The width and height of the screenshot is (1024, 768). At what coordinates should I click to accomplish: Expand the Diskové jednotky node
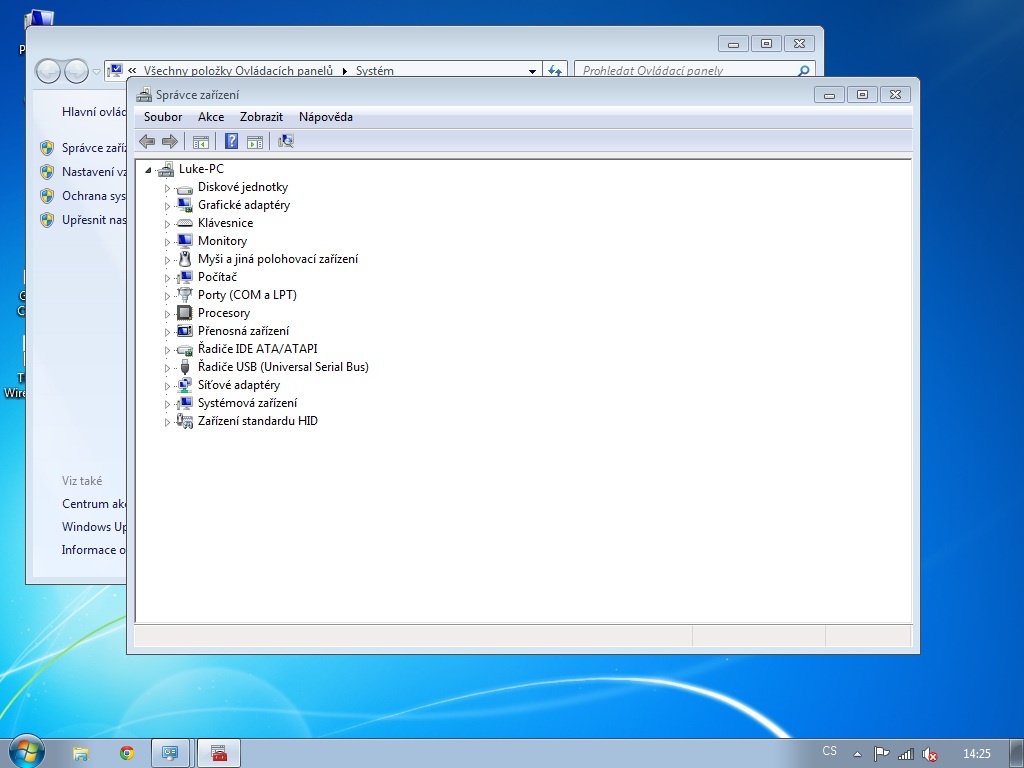167,188
